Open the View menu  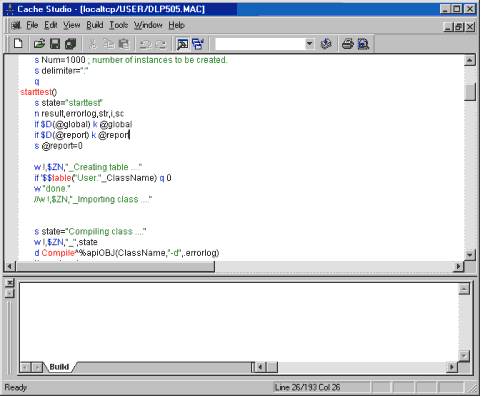point(72,25)
